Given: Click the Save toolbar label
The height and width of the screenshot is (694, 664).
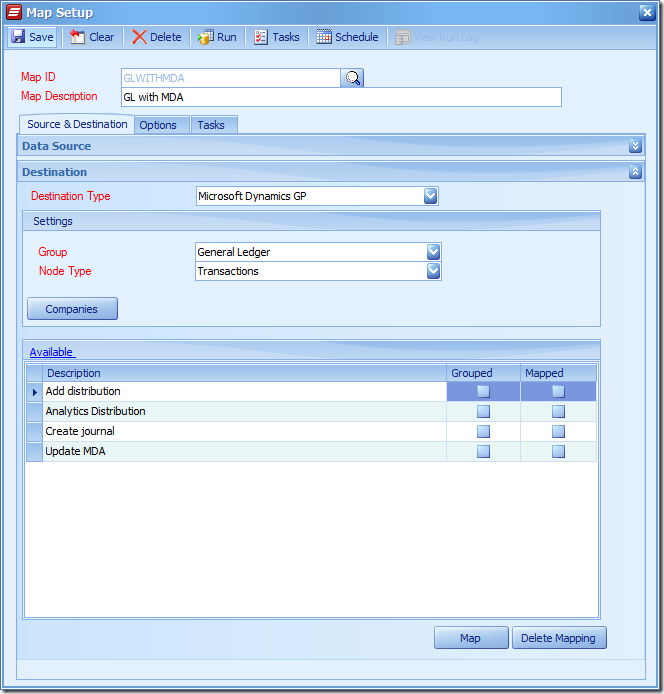Looking at the screenshot, I should [x=41, y=37].
